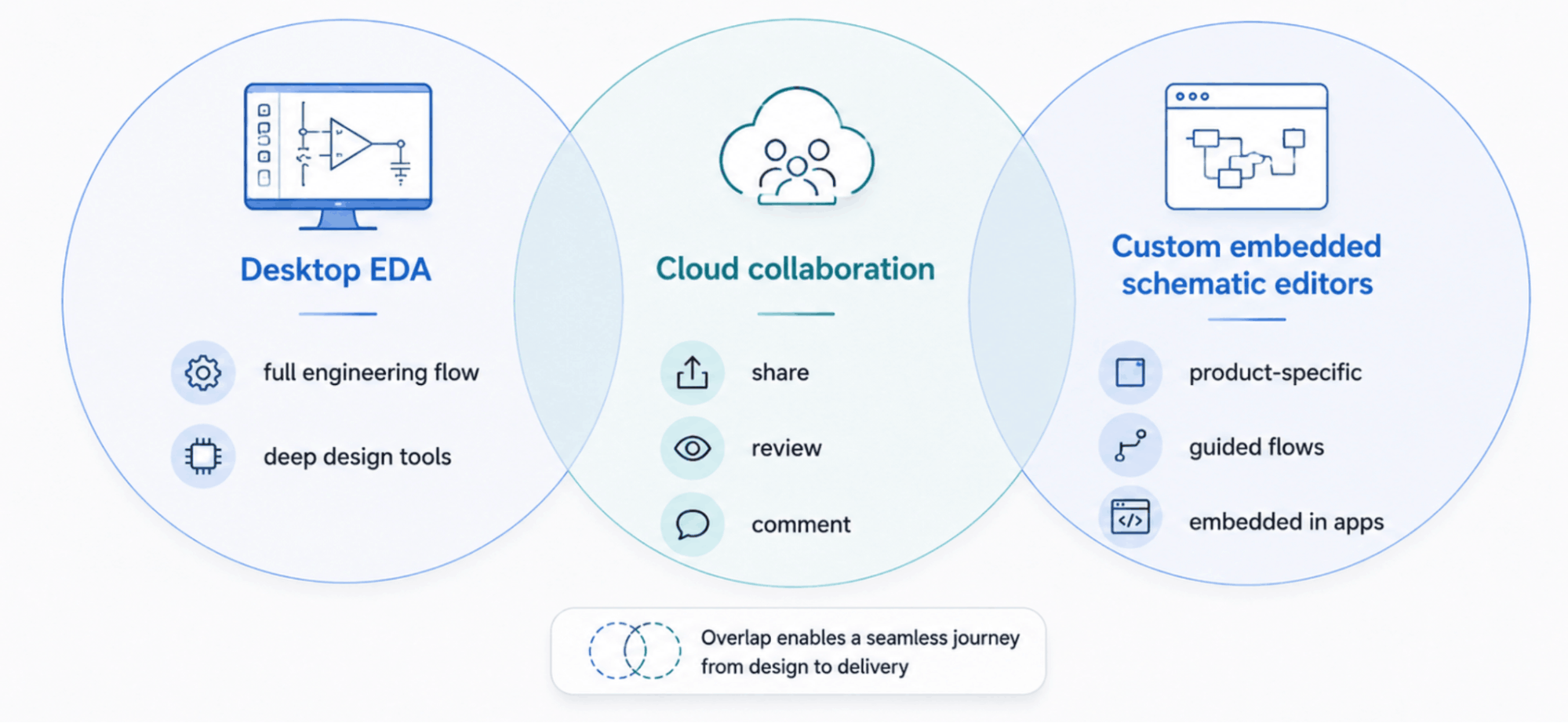Click the desktop monitor schematic illustration
The height and width of the screenshot is (723, 1568).
pos(338,156)
